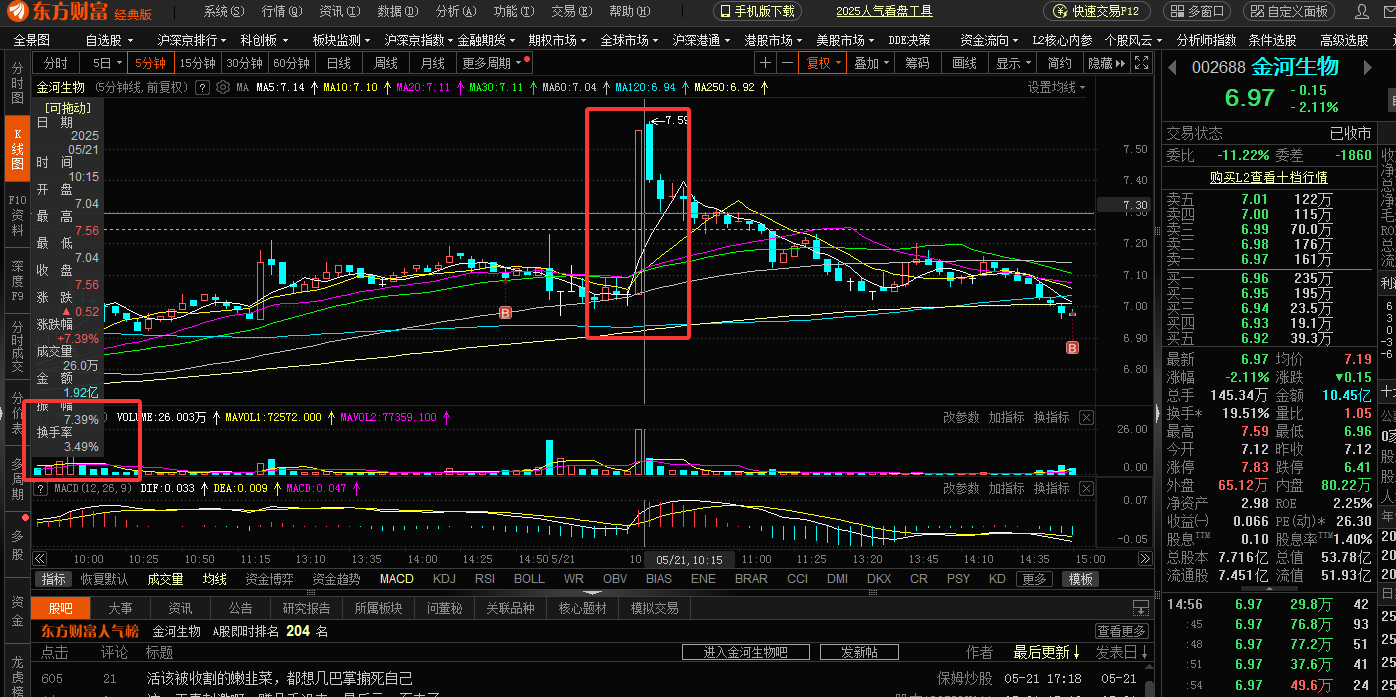The image size is (1396, 697).
Task: Toggle 简约 simplified mode
Action: click(1060, 62)
